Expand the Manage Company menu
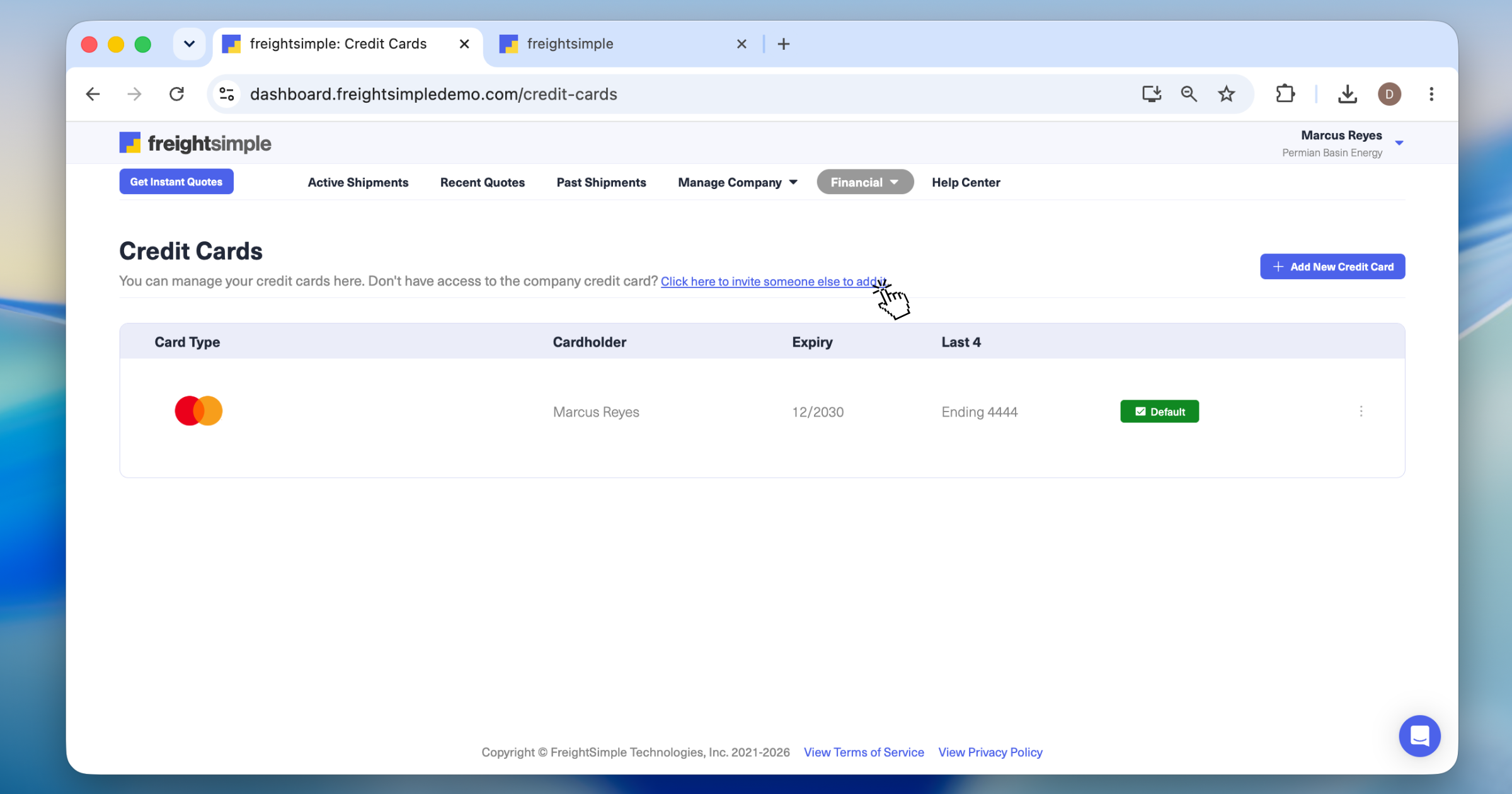This screenshot has width=1512, height=794. [738, 182]
